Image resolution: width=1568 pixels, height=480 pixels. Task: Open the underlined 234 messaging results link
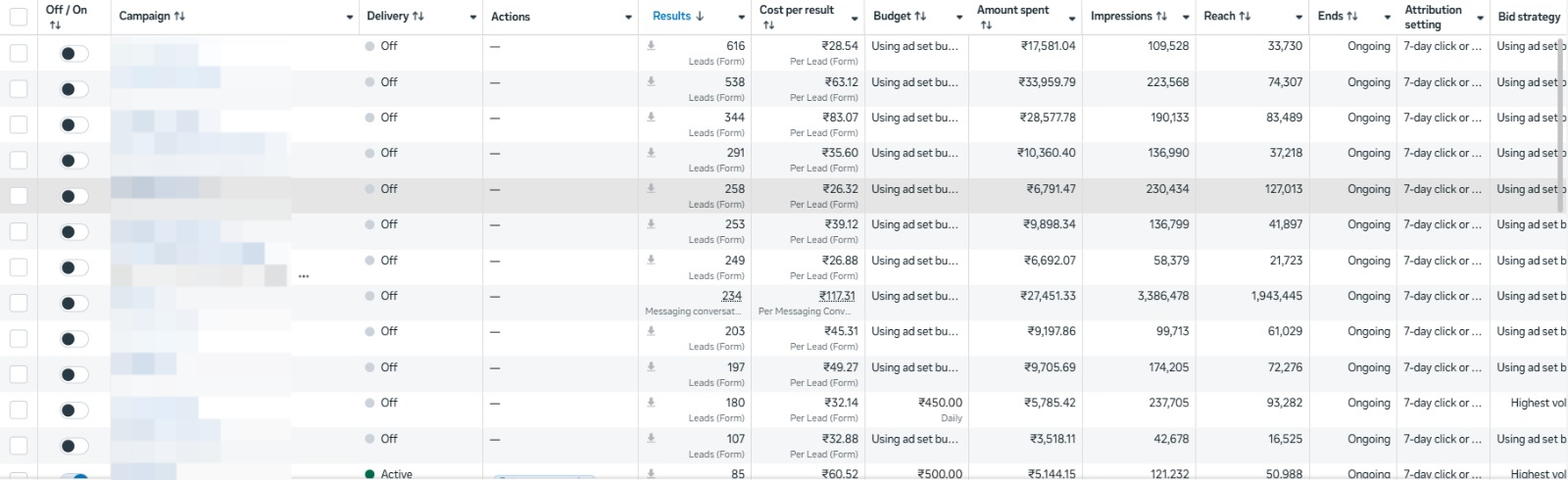(x=731, y=296)
